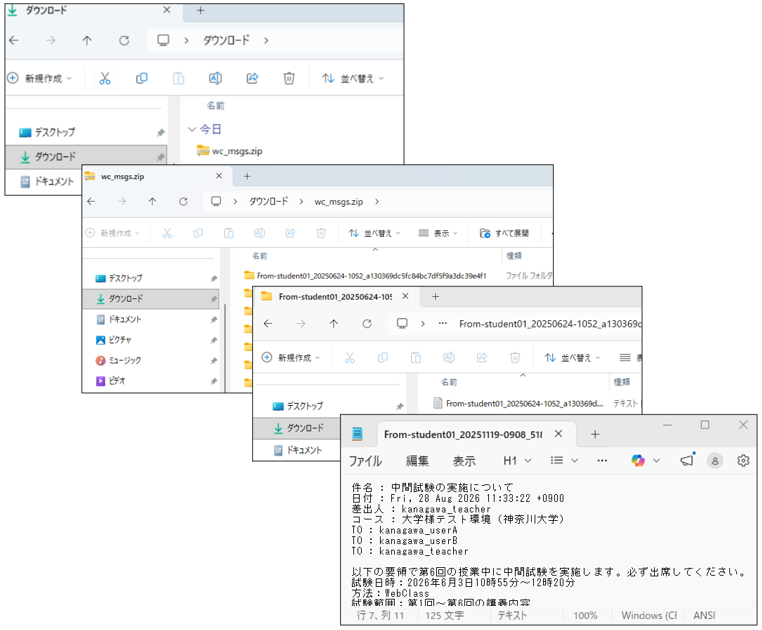
Task: Click Delete trash icon in Downloads window
Action: pyautogui.click(x=289, y=78)
